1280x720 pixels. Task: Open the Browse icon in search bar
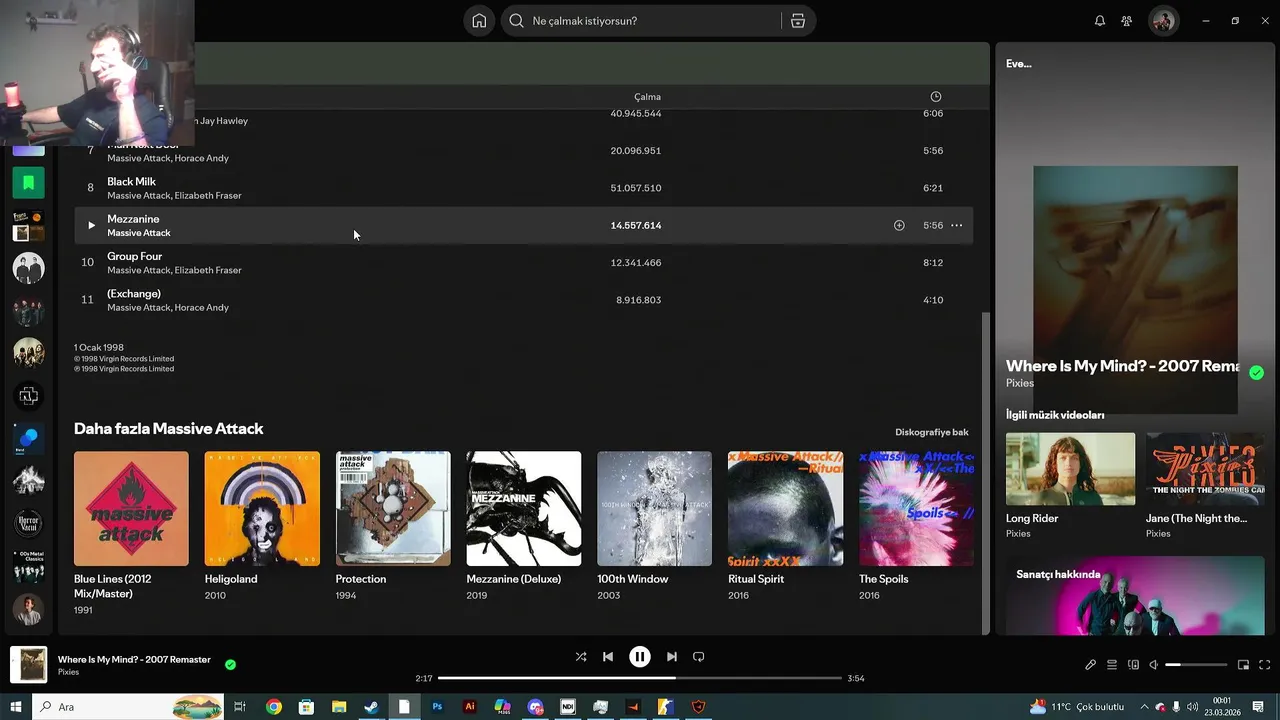tap(798, 21)
